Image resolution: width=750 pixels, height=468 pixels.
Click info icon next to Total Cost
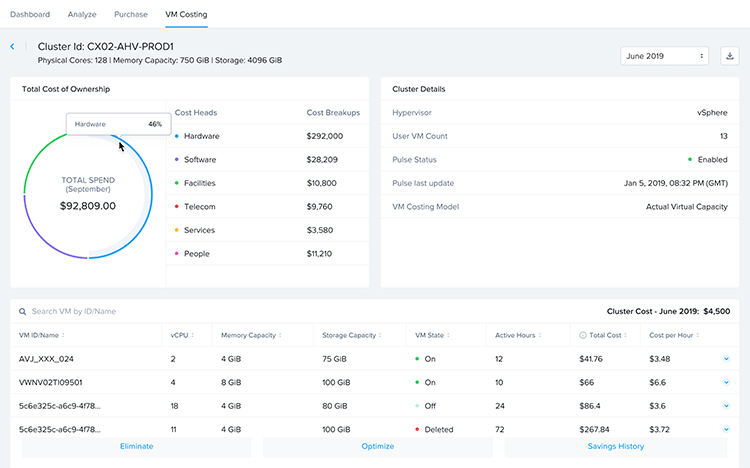point(584,335)
